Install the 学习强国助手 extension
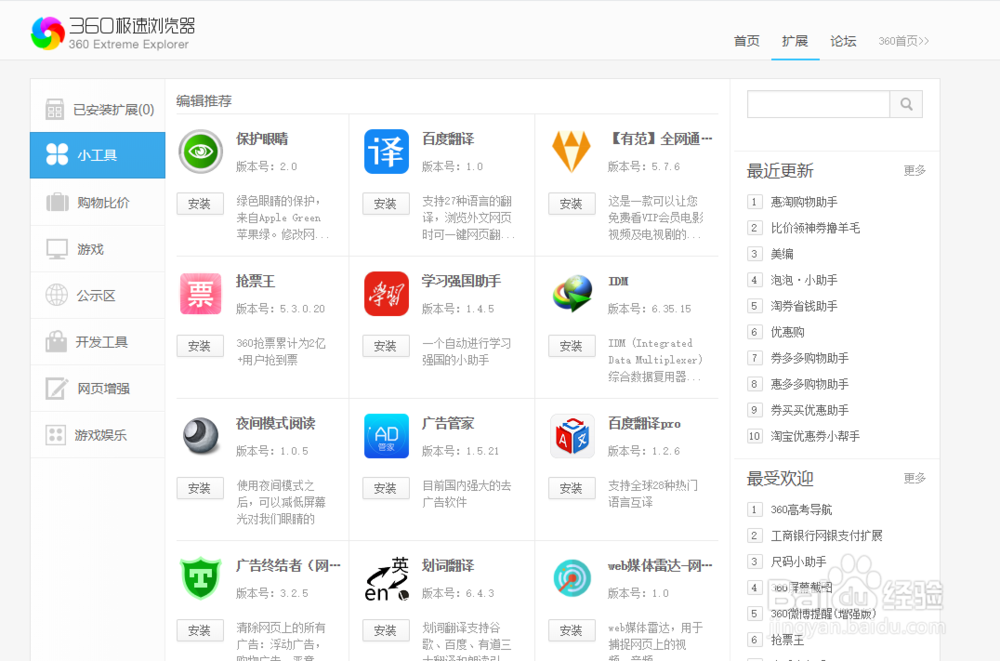Viewport: 1000px width, 661px height. [x=386, y=346]
